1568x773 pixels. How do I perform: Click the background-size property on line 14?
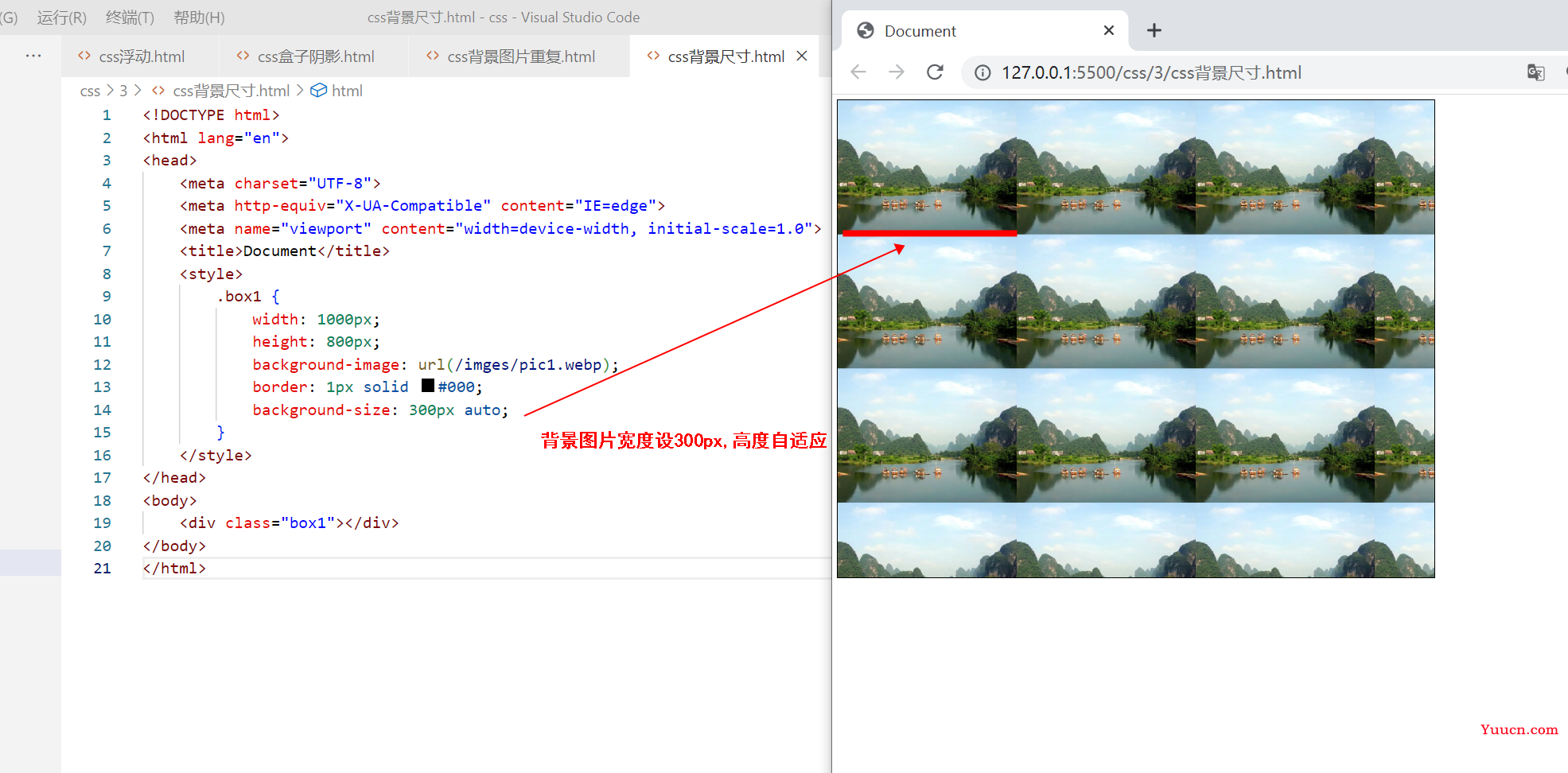321,410
